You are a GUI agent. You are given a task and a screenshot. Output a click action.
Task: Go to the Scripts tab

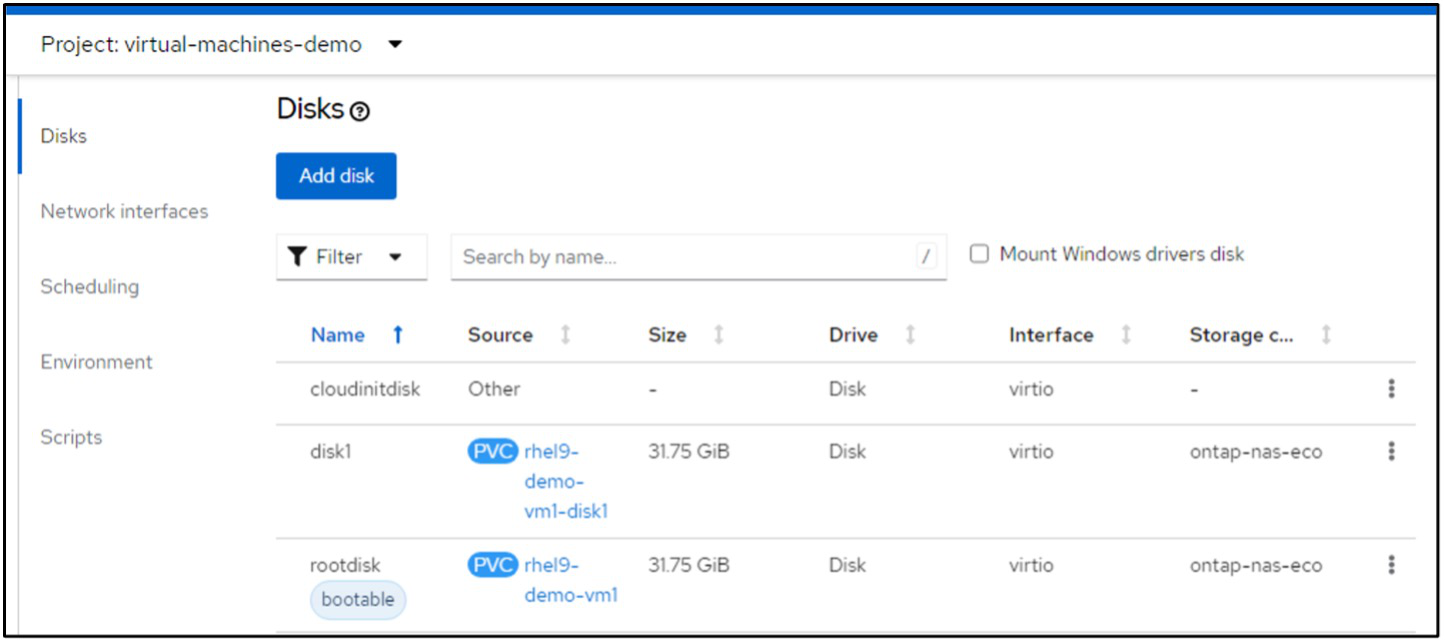(x=71, y=437)
